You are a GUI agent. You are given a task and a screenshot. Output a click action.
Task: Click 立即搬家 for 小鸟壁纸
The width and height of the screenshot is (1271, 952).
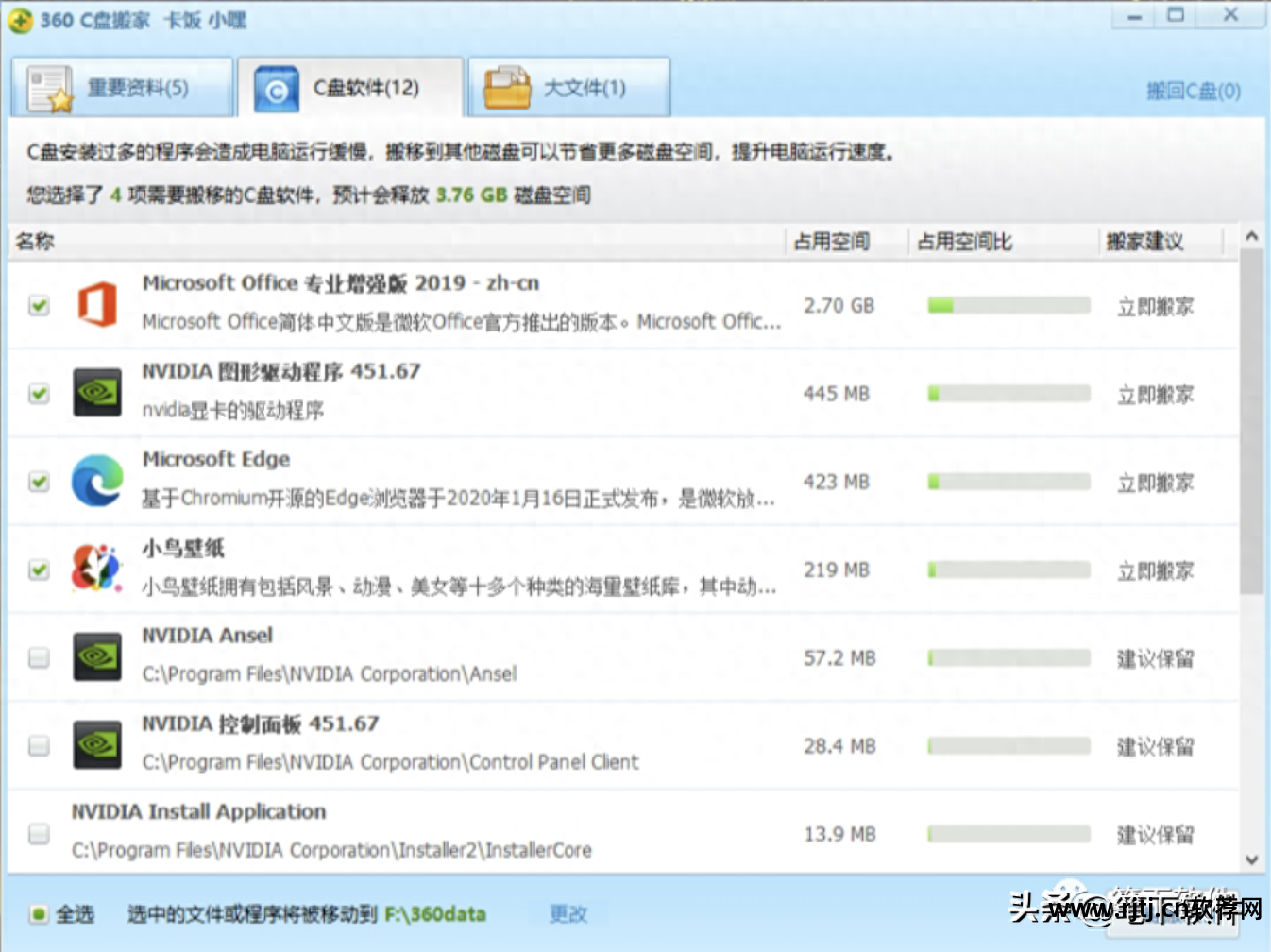tap(1156, 570)
